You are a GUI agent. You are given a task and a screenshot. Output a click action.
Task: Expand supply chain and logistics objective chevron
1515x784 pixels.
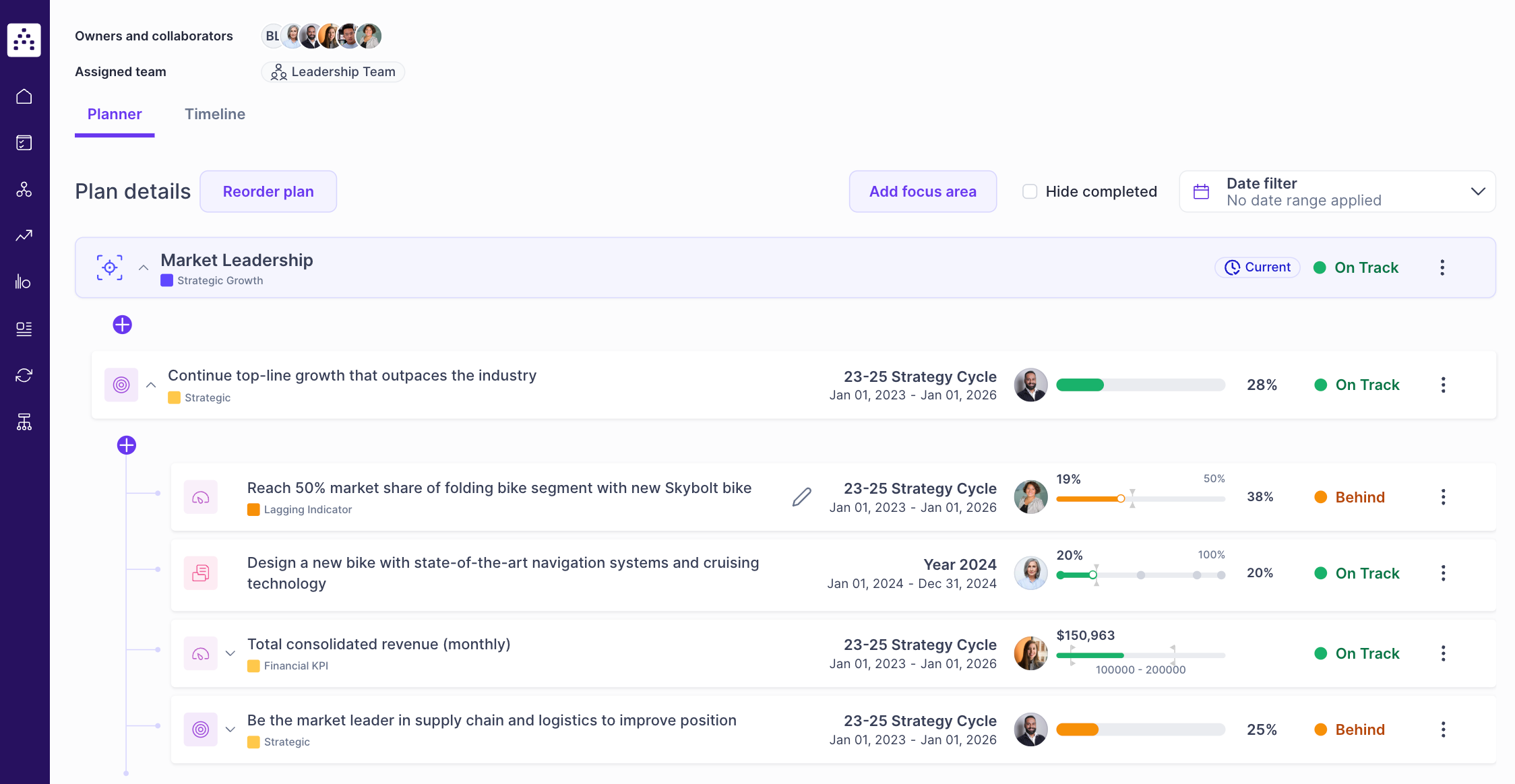[230, 729]
